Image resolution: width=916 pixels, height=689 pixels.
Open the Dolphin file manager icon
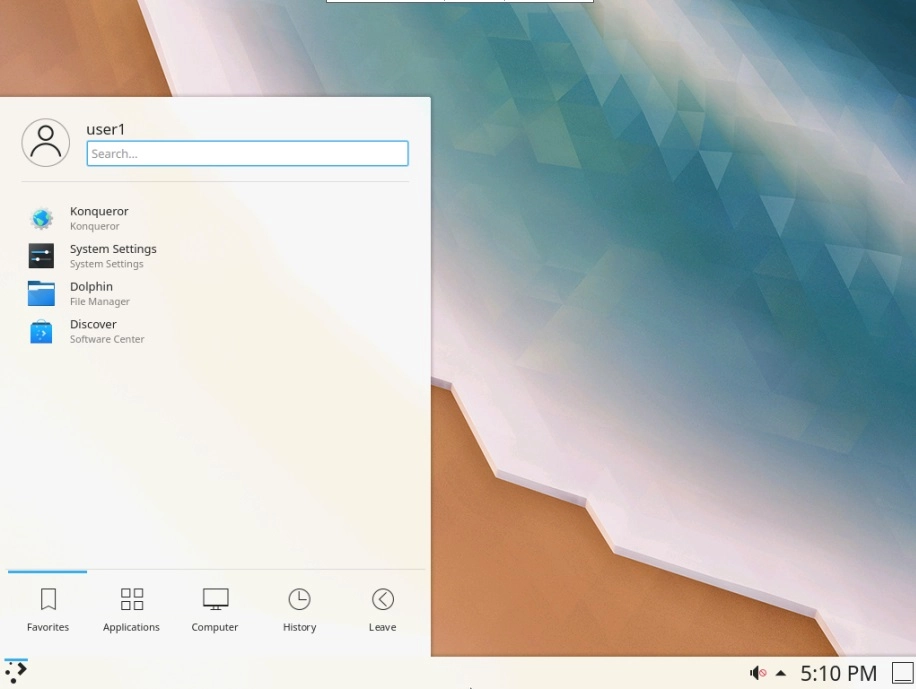pos(41,293)
